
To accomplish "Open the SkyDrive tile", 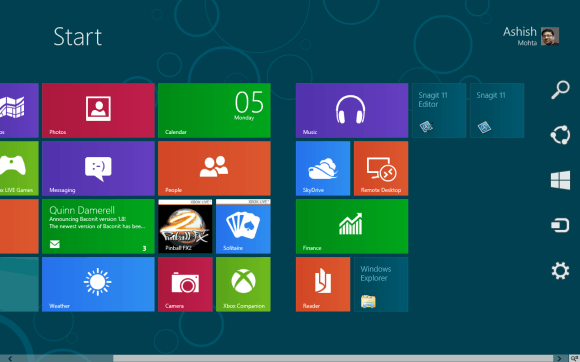I will click(x=323, y=168).
